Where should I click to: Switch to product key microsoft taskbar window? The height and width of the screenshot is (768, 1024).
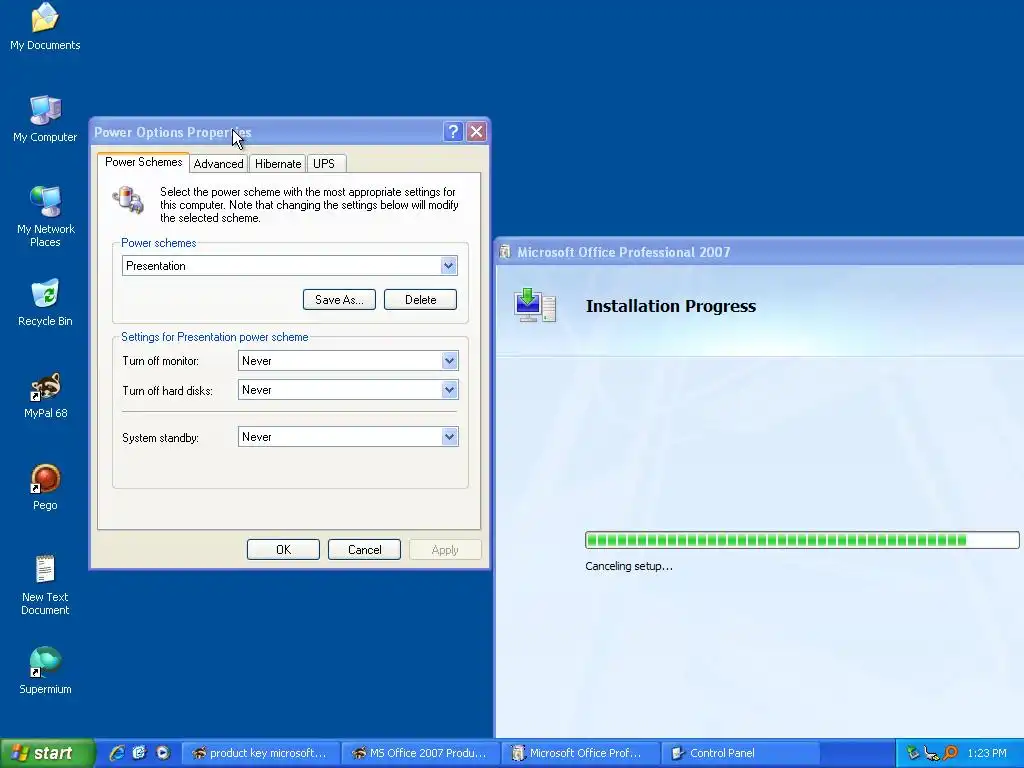(x=260, y=753)
